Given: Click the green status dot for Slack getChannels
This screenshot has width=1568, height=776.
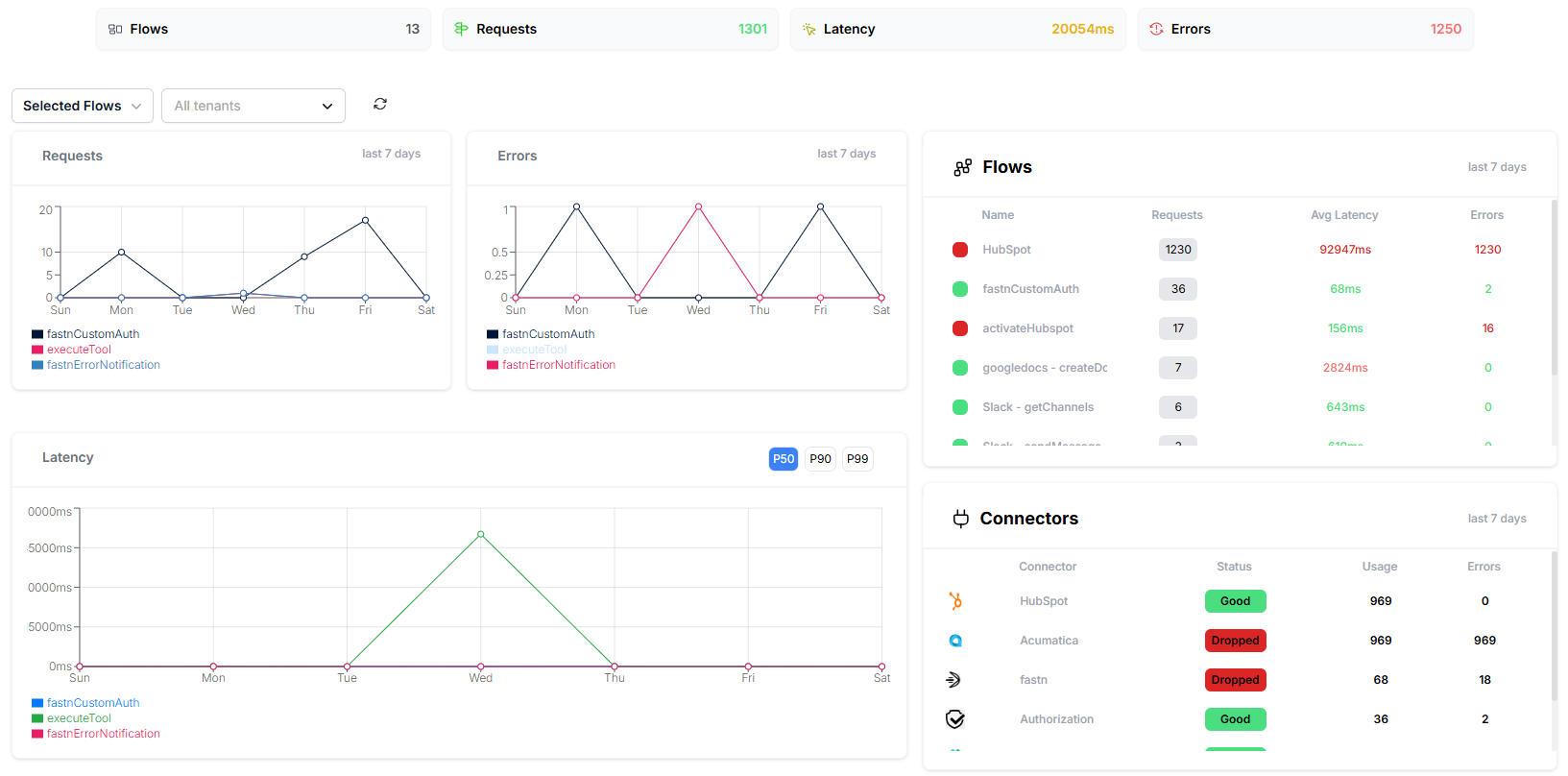Looking at the screenshot, I should point(959,407).
